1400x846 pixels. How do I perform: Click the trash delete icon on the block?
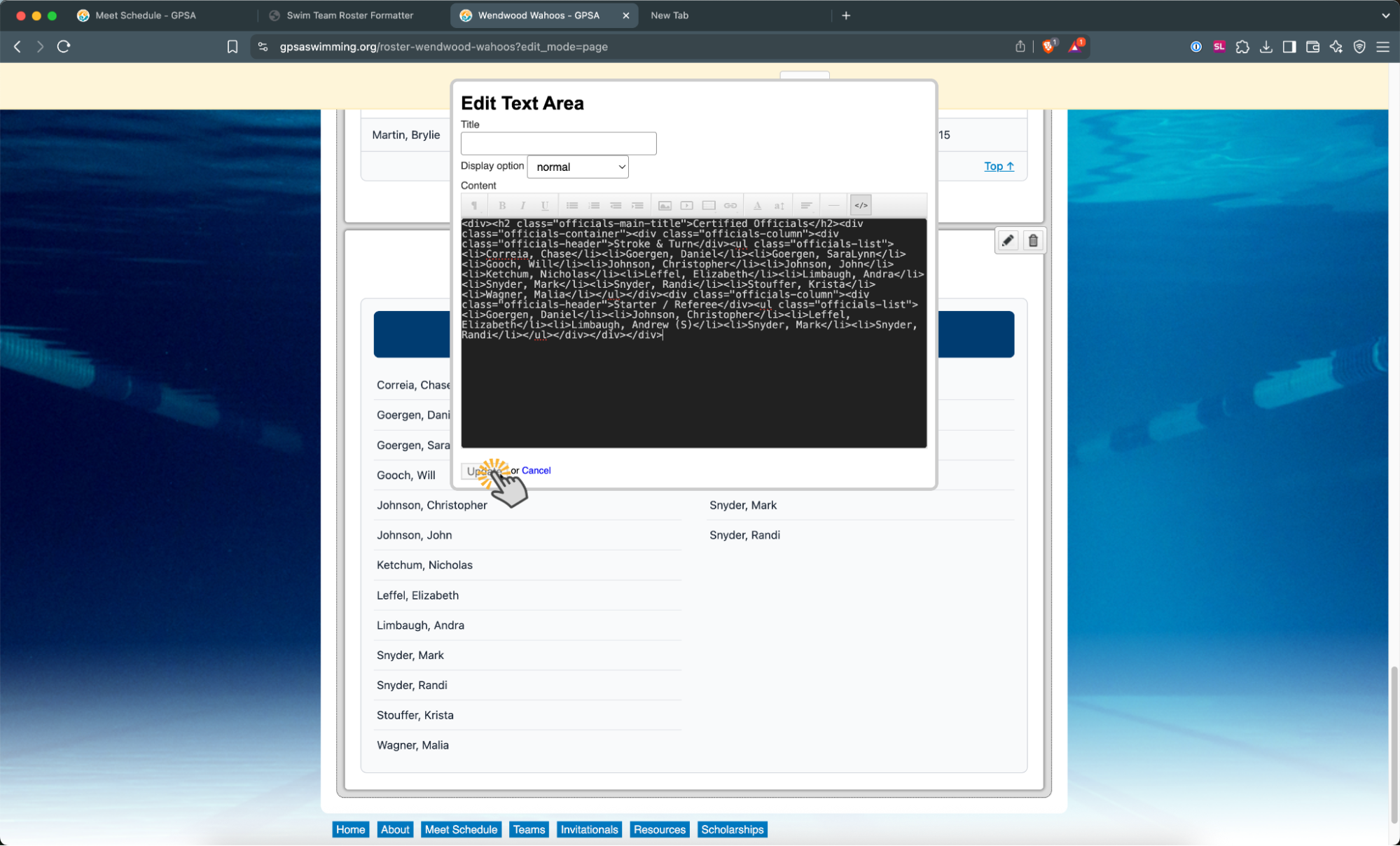1032,241
